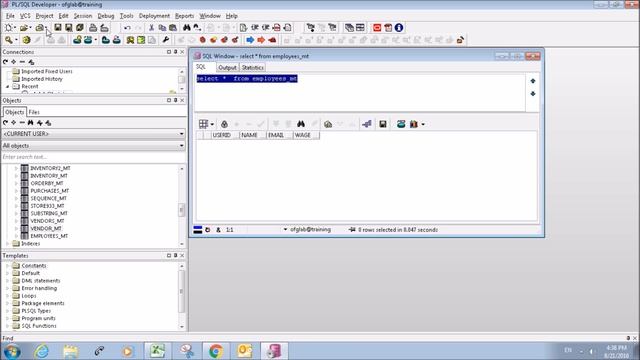Click the binoculars icon in Objects panel toolbar
Image resolution: width=640 pixels, height=360 pixels.
[31, 122]
